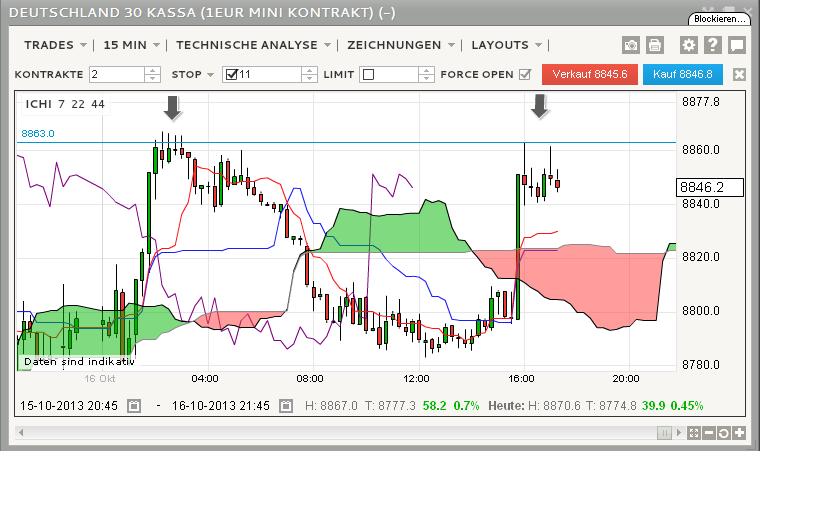Open the 15 Min timeframe dropdown
The image size is (840, 525).
pyautogui.click(x=131, y=45)
